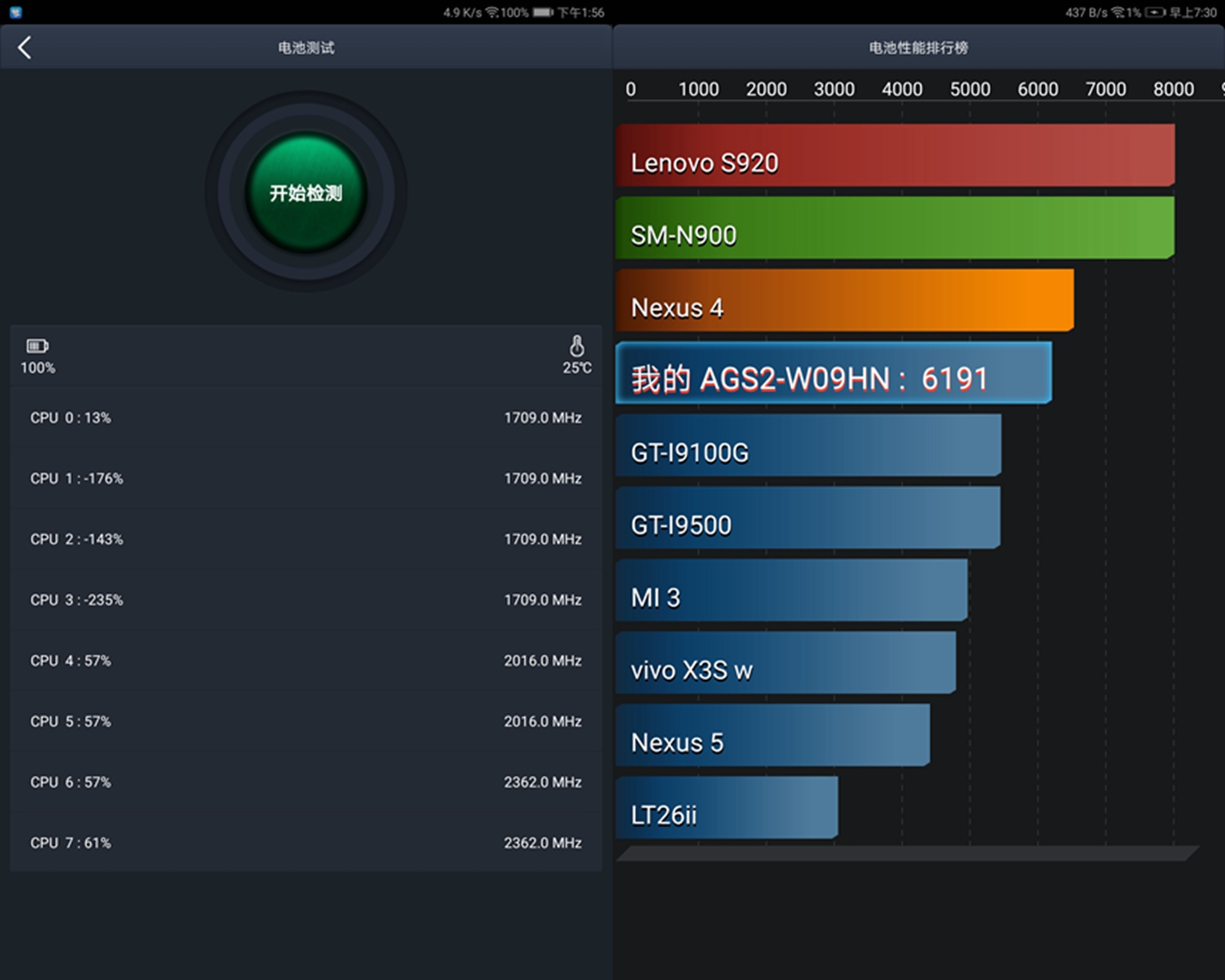Screen dimensions: 1225x980
Task: Select the Lenovo S920 ranking bar
Action: click(x=895, y=155)
